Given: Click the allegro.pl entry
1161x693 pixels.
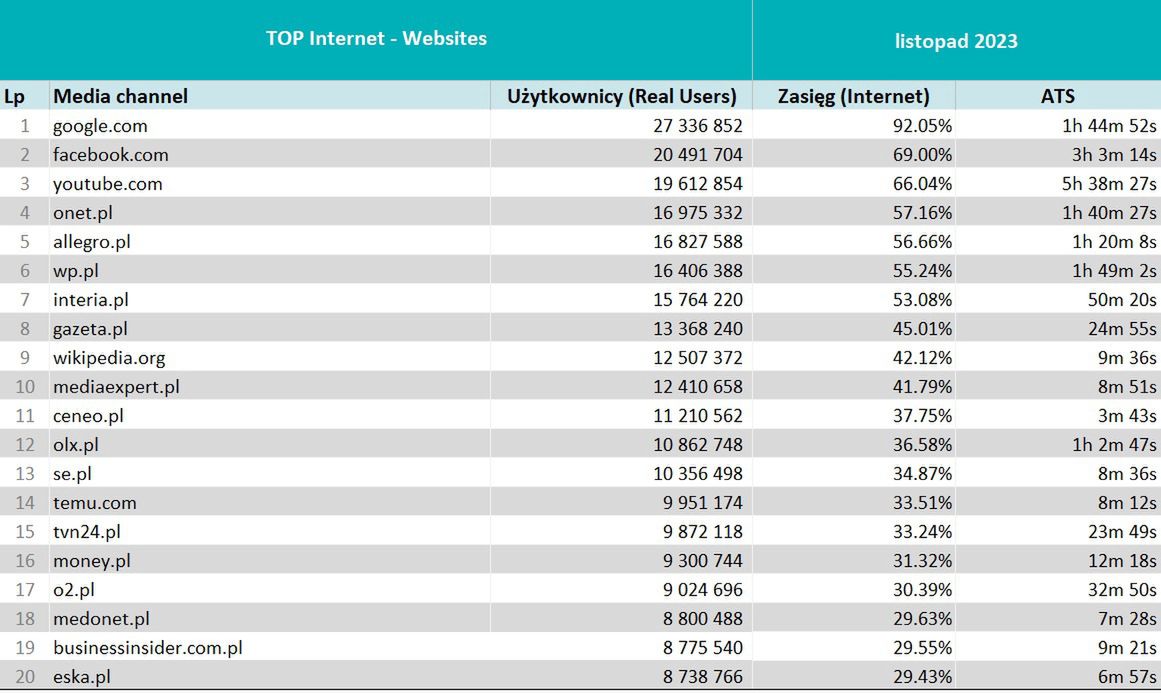Looking at the screenshot, I should coord(91,242).
